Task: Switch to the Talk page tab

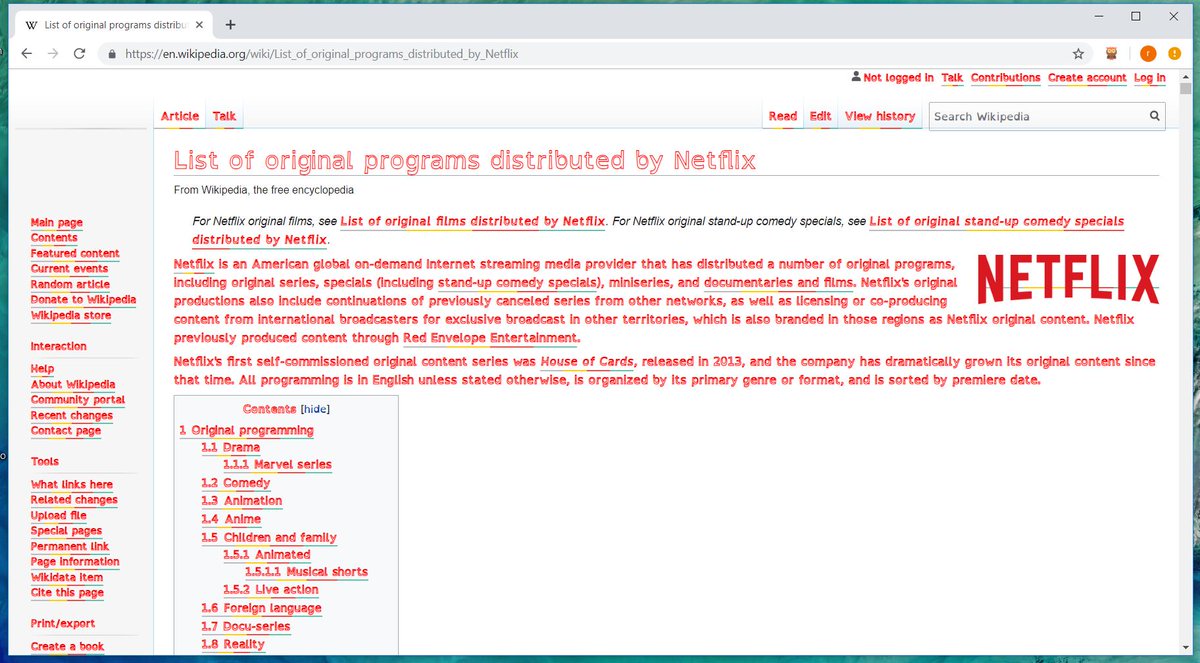Action: coord(225,116)
